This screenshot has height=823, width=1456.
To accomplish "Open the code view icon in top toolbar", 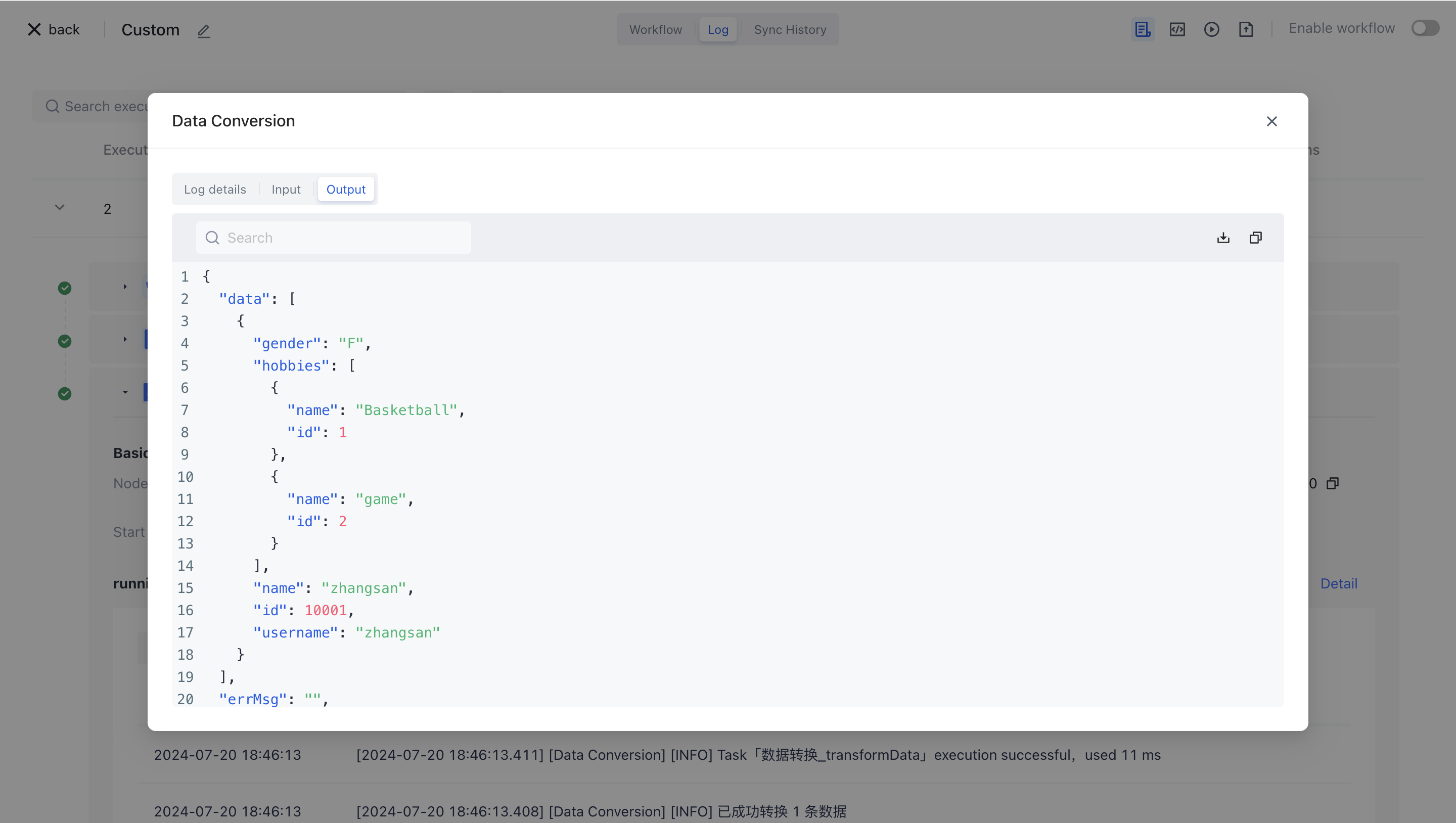I will pyautogui.click(x=1177, y=29).
